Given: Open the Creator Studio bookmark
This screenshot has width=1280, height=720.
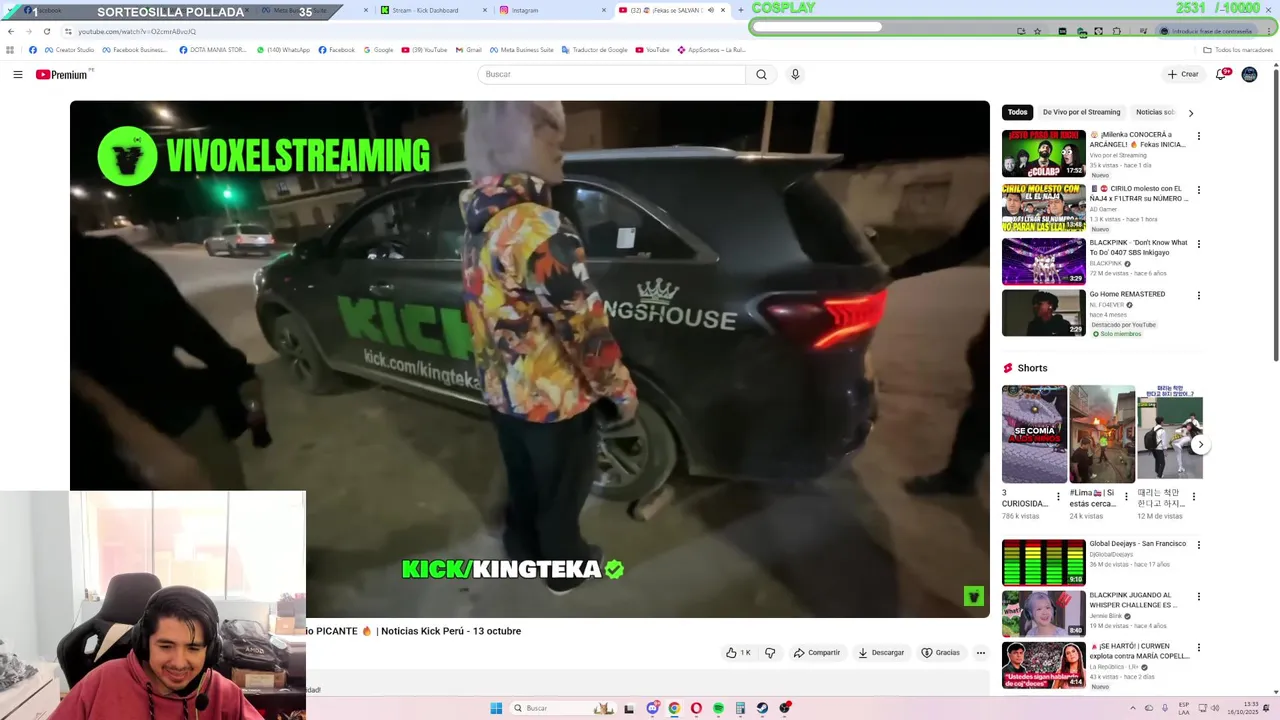Looking at the screenshot, I should [69, 50].
